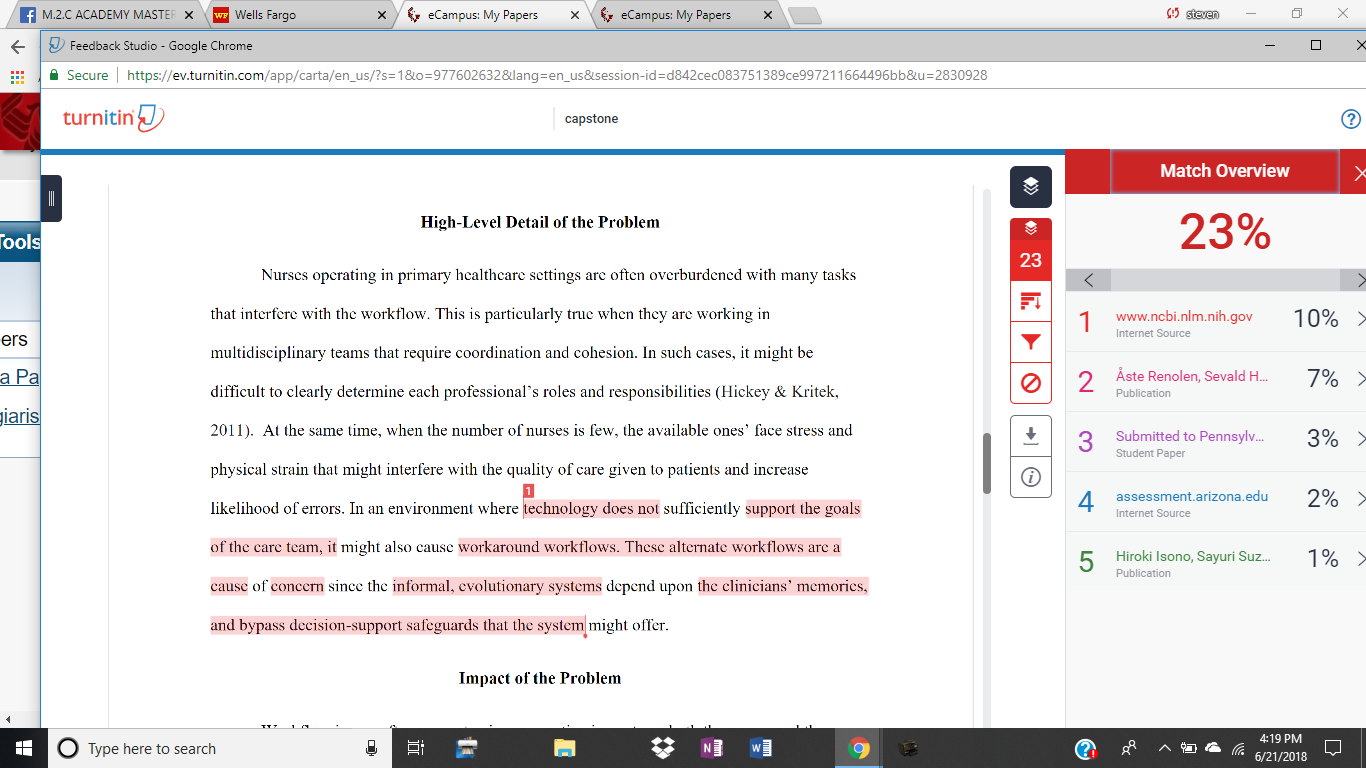Open File Explorer from the taskbar

(565, 748)
